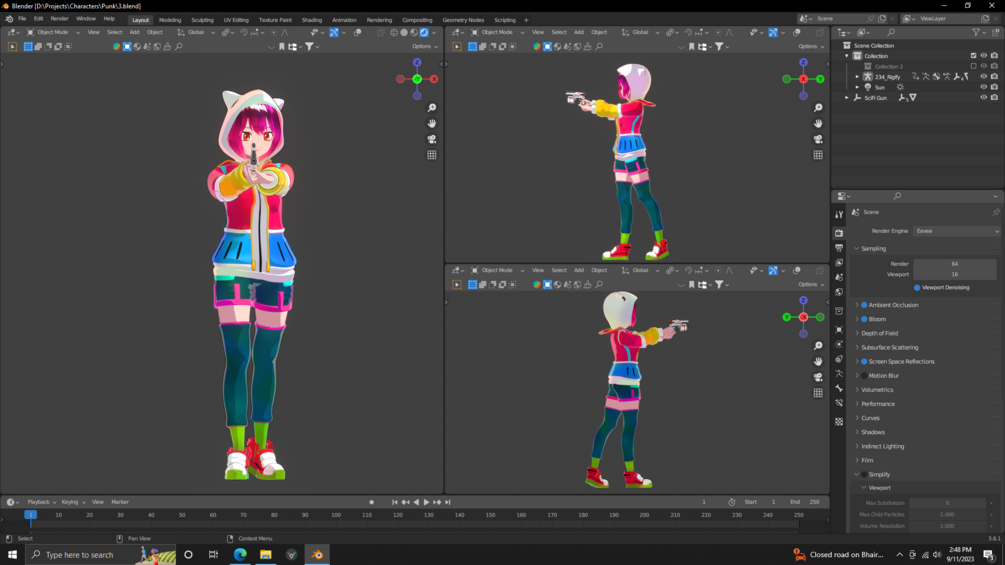Click outliner filter funnel icon
Screen dimensions: 1005x565
977,32
